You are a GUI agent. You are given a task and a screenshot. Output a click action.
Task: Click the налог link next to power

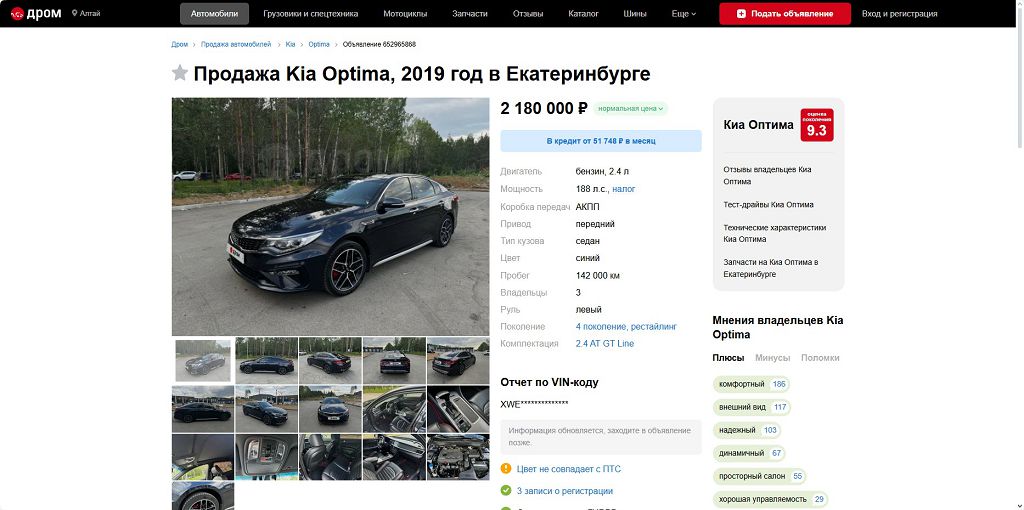pyautogui.click(x=624, y=189)
